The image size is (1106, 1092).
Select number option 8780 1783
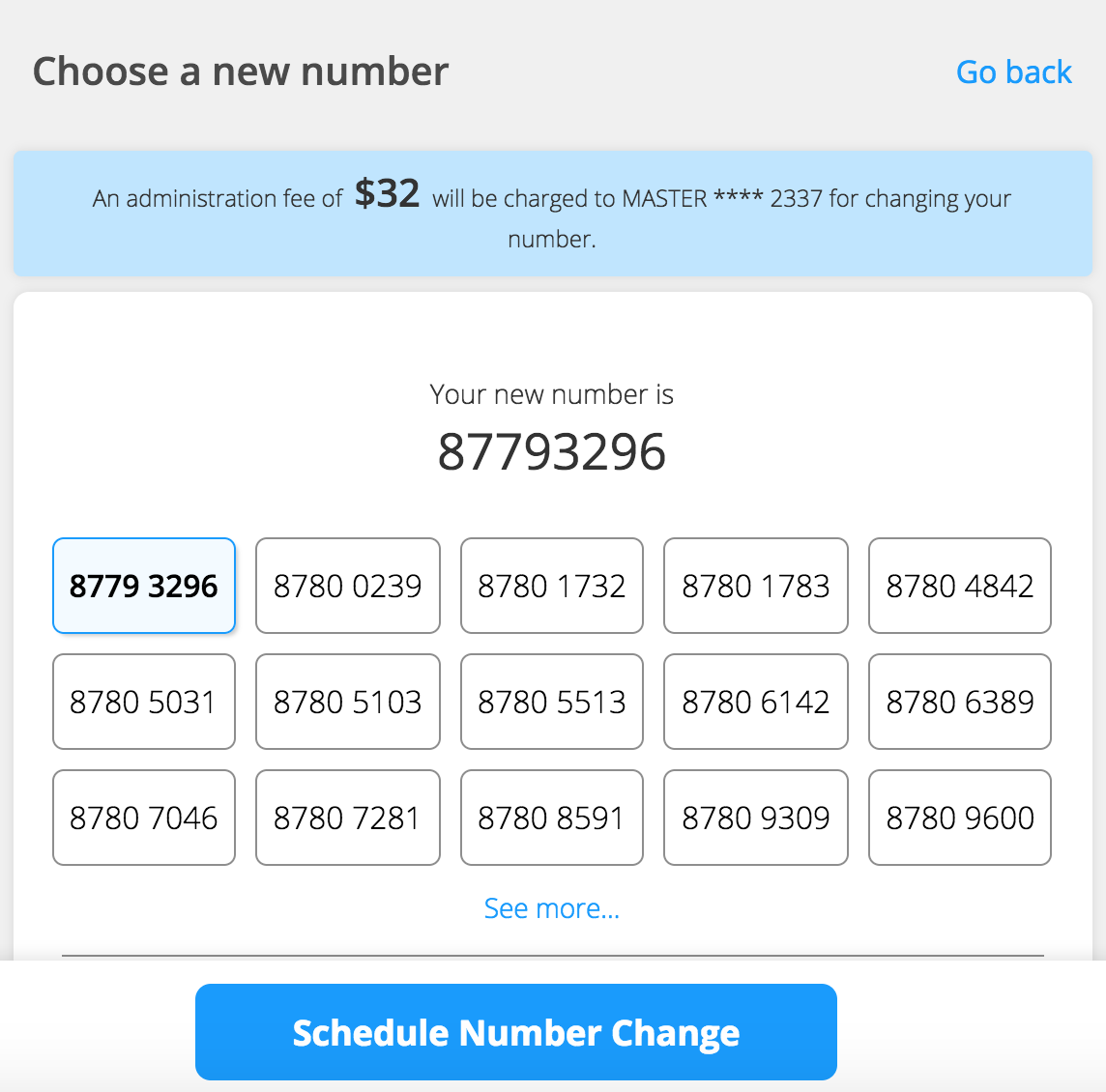tap(756, 586)
